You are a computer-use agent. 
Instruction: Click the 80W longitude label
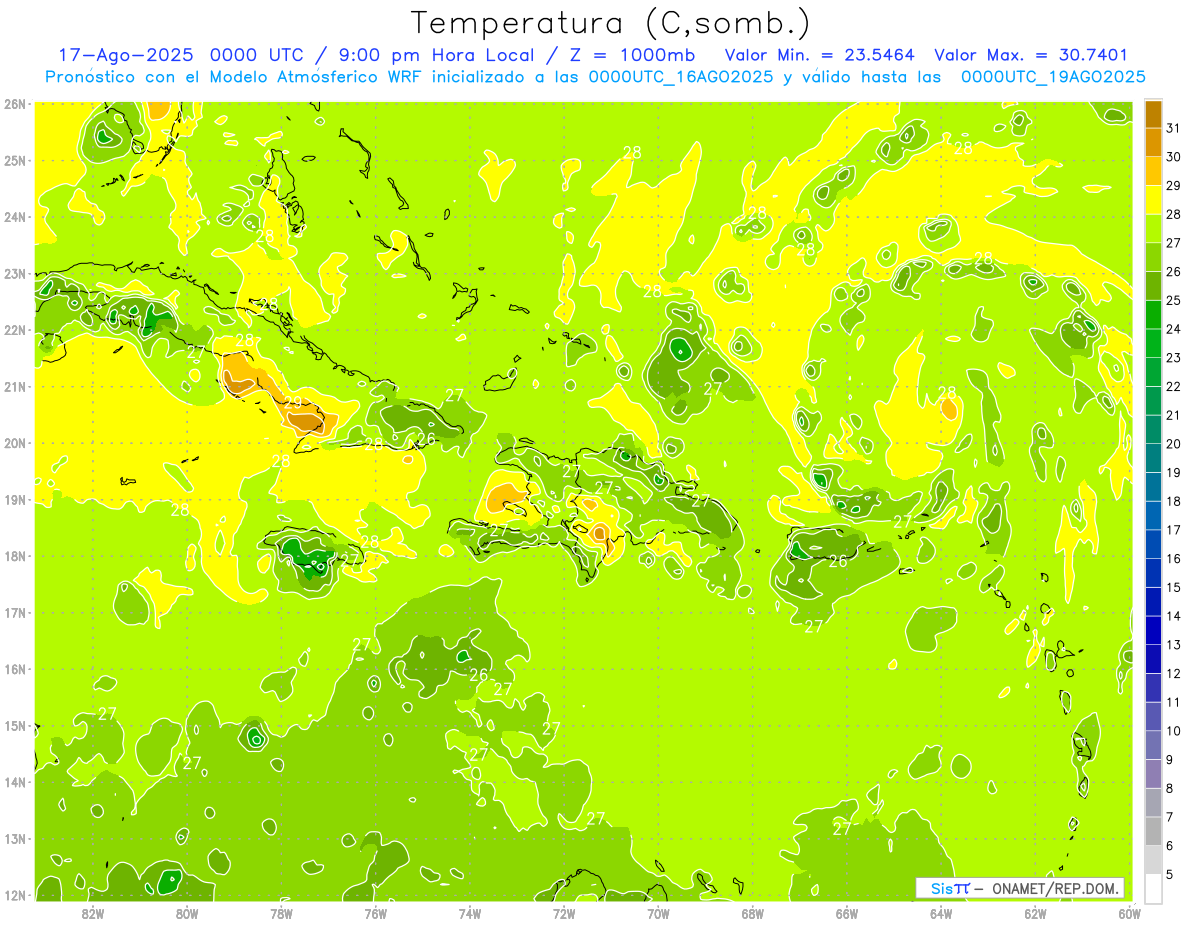187,912
